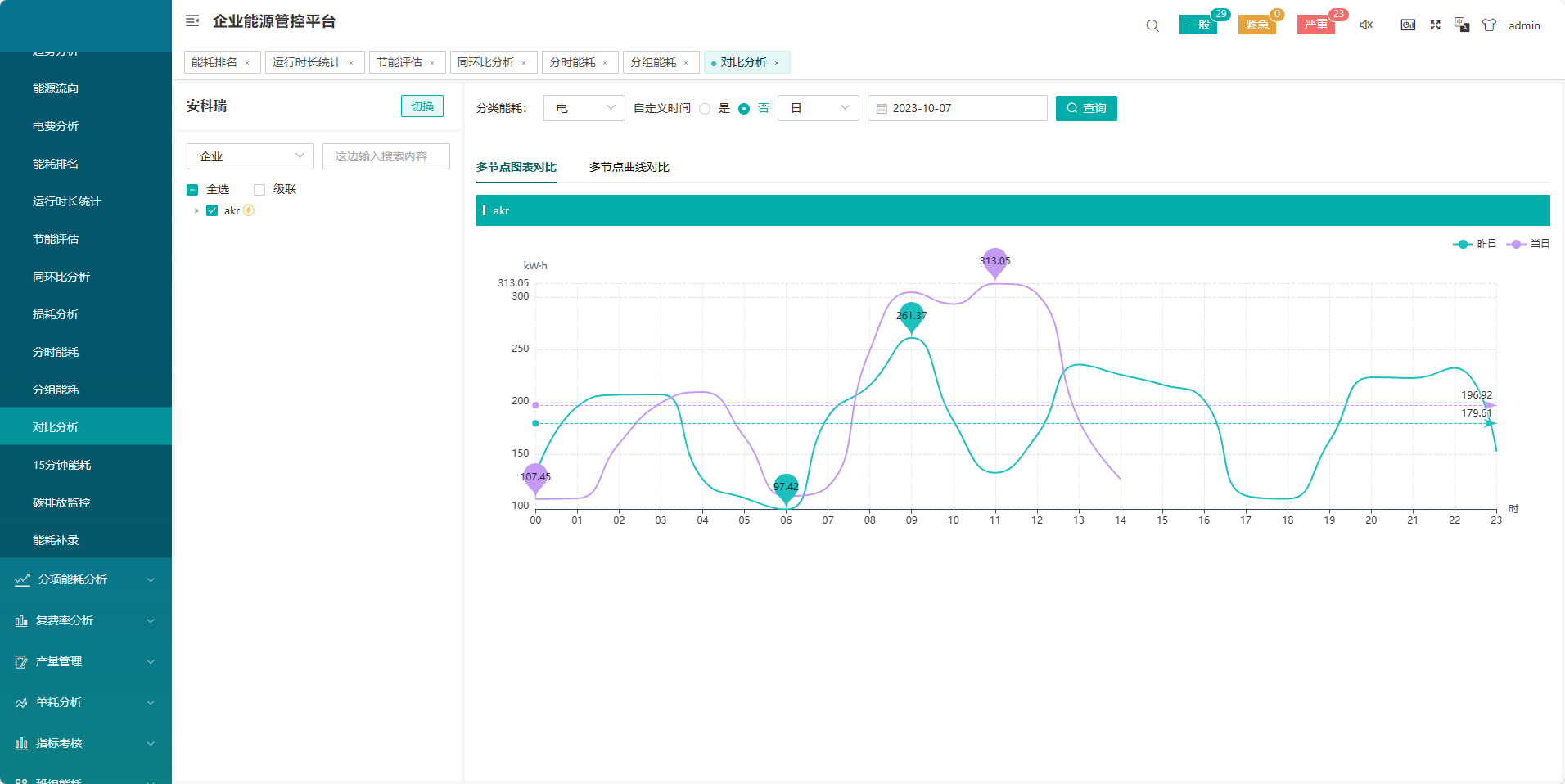Enable the 级联 checkbox
Screen dimensions: 1565x784
coord(259,190)
